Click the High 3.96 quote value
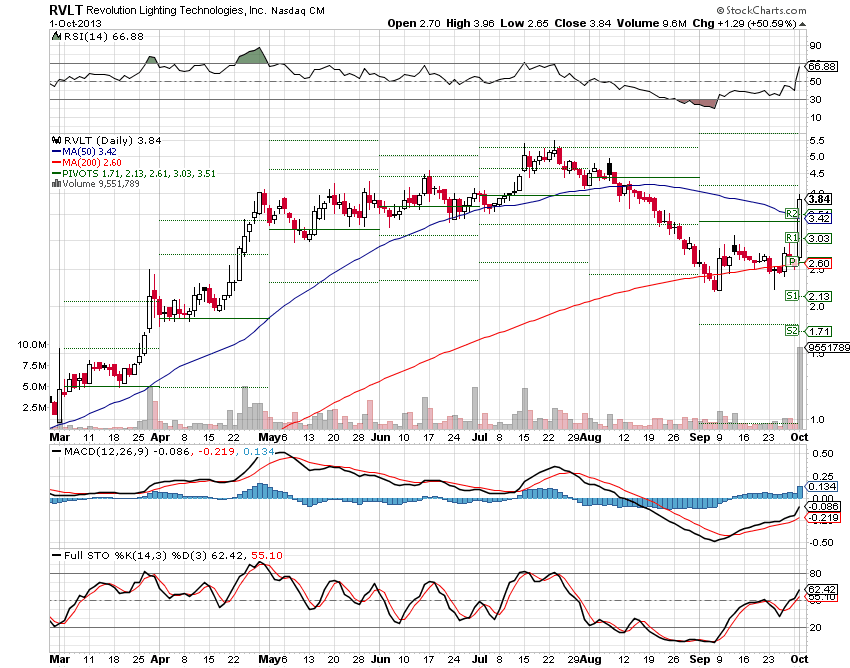850x668 pixels. [470, 23]
